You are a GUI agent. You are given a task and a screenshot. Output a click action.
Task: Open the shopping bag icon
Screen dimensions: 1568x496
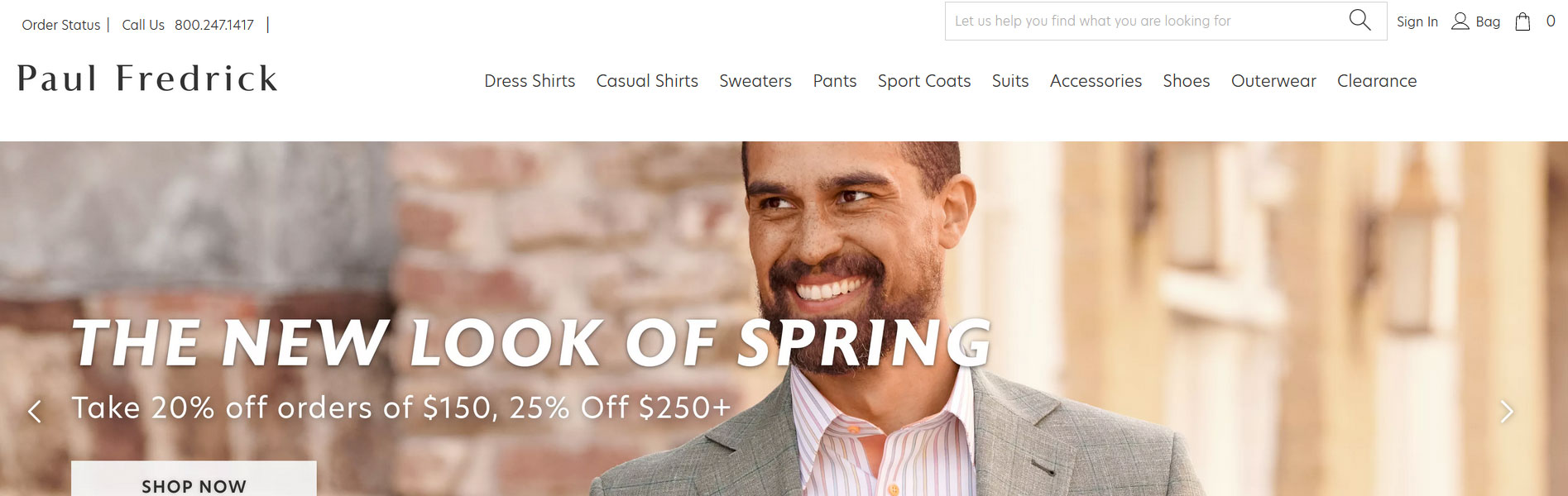tap(1522, 21)
